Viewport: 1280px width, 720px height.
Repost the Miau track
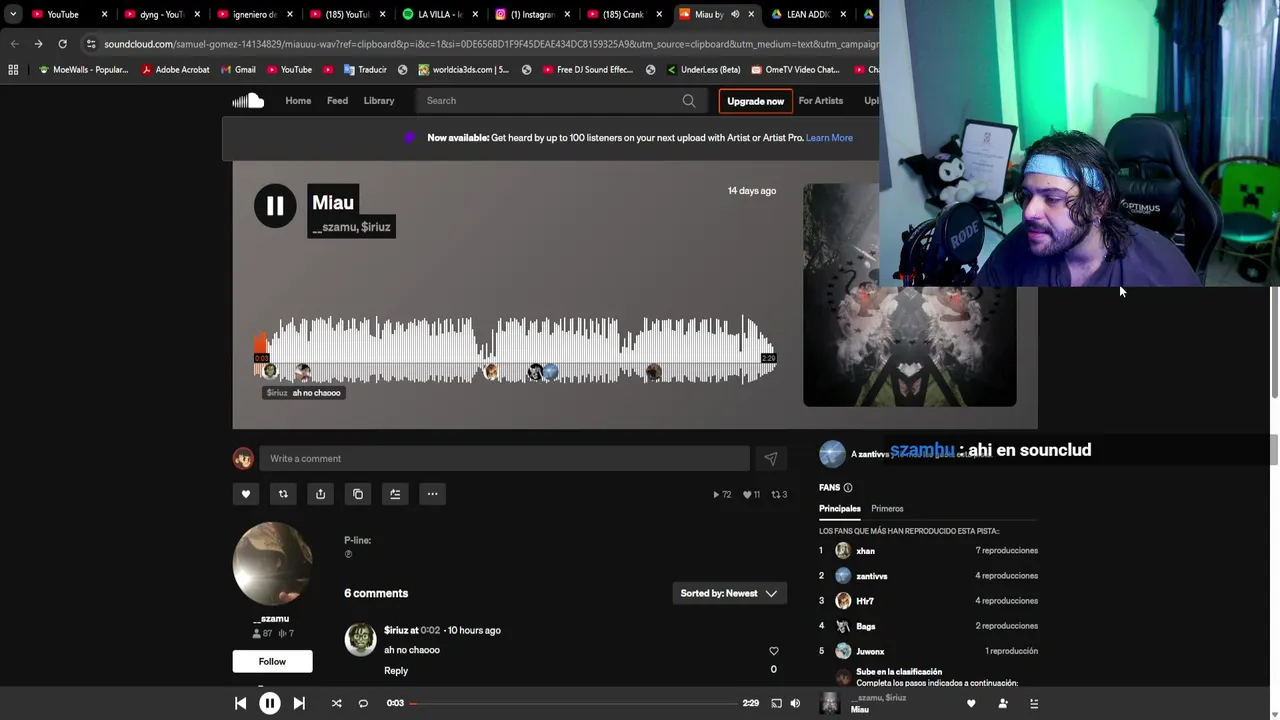point(283,494)
